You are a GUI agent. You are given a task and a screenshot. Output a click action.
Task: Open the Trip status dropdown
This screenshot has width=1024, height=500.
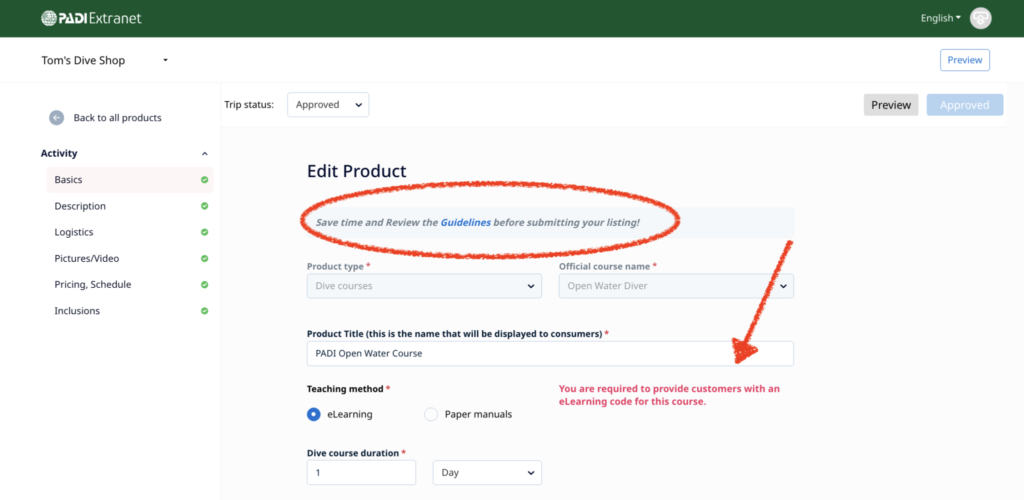328,105
